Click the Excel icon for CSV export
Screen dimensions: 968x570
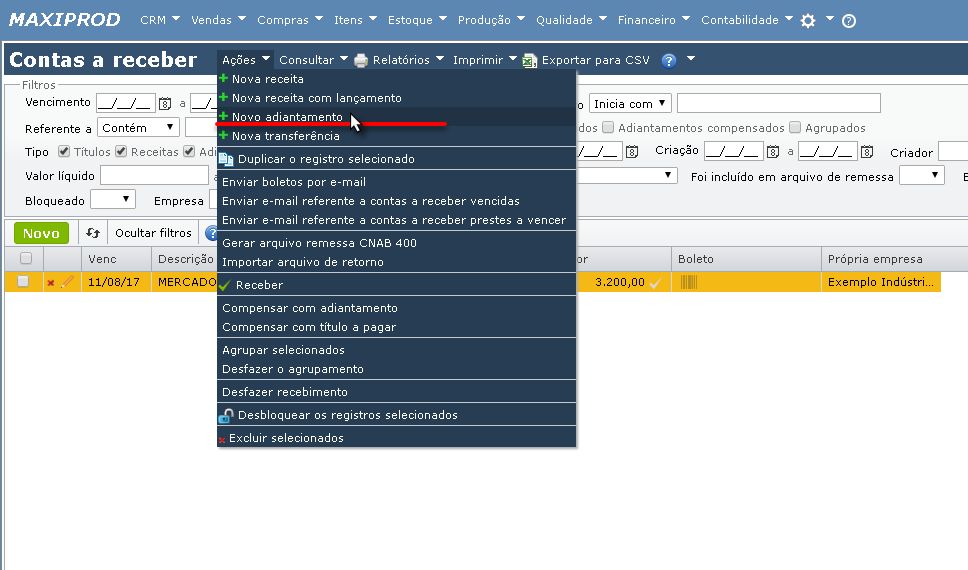[530, 60]
